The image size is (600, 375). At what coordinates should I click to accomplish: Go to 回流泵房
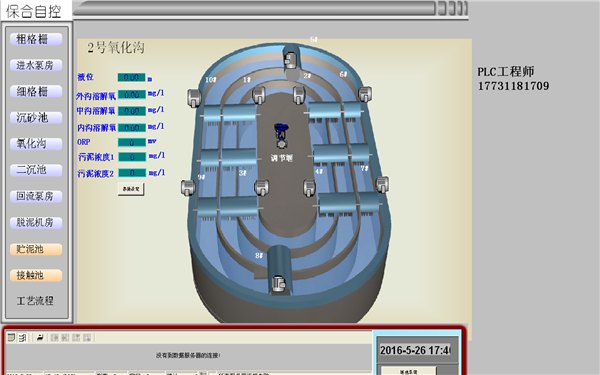point(36,196)
